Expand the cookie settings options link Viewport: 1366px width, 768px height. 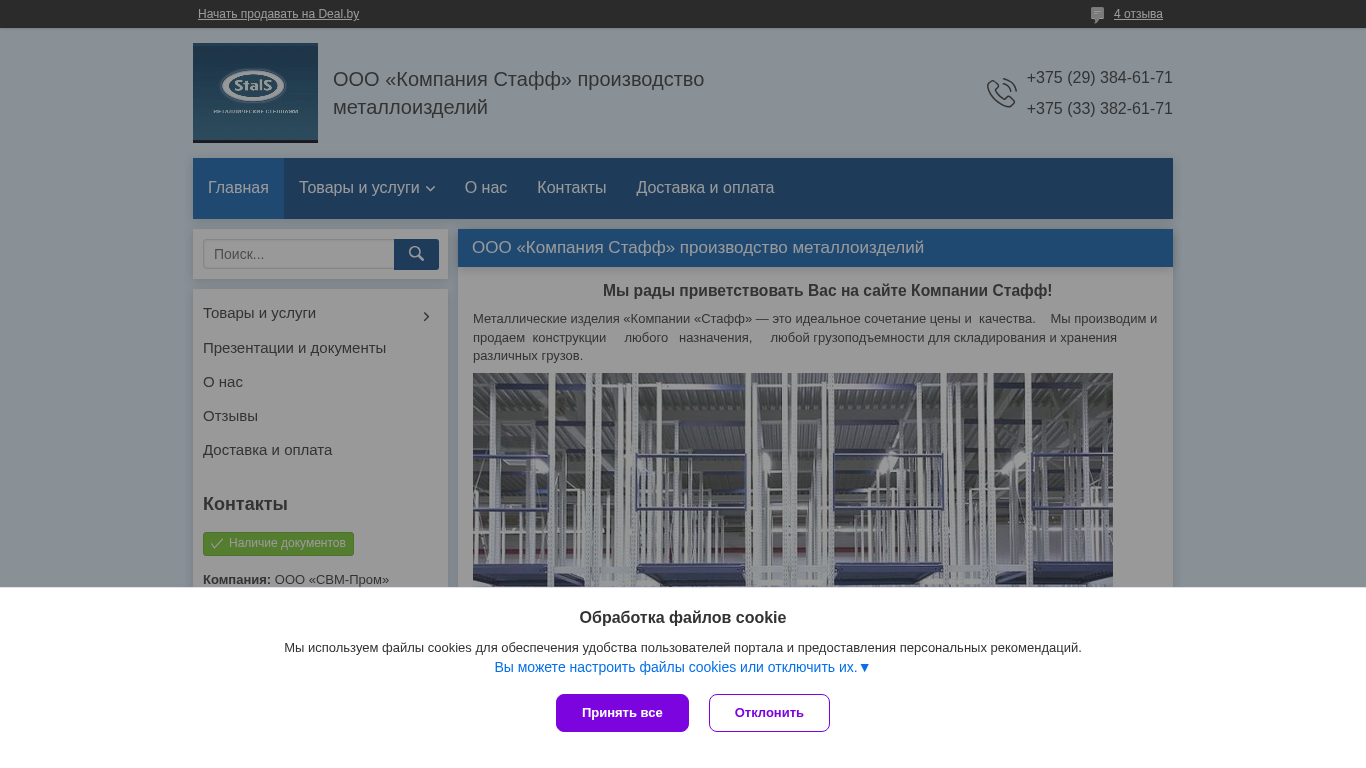tap(682, 667)
